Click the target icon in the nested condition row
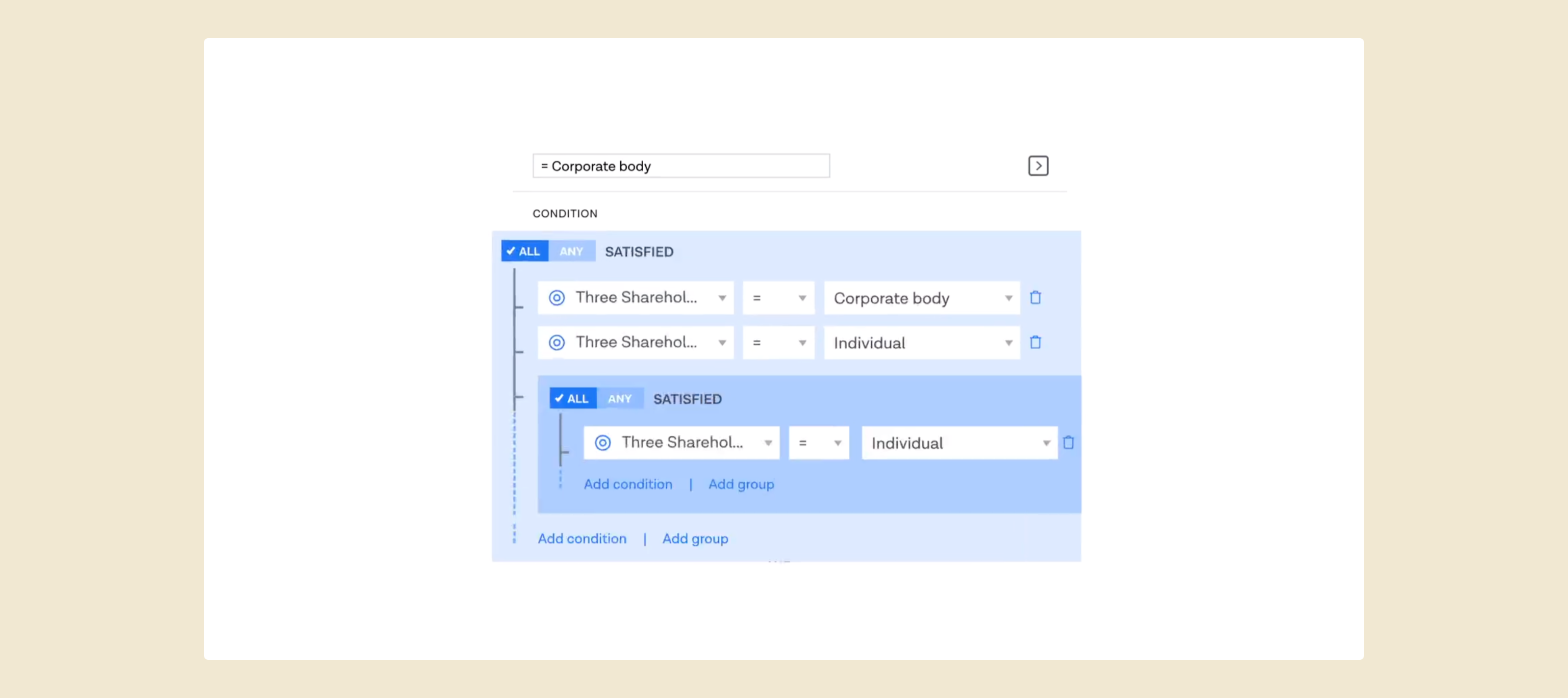 pos(602,443)
